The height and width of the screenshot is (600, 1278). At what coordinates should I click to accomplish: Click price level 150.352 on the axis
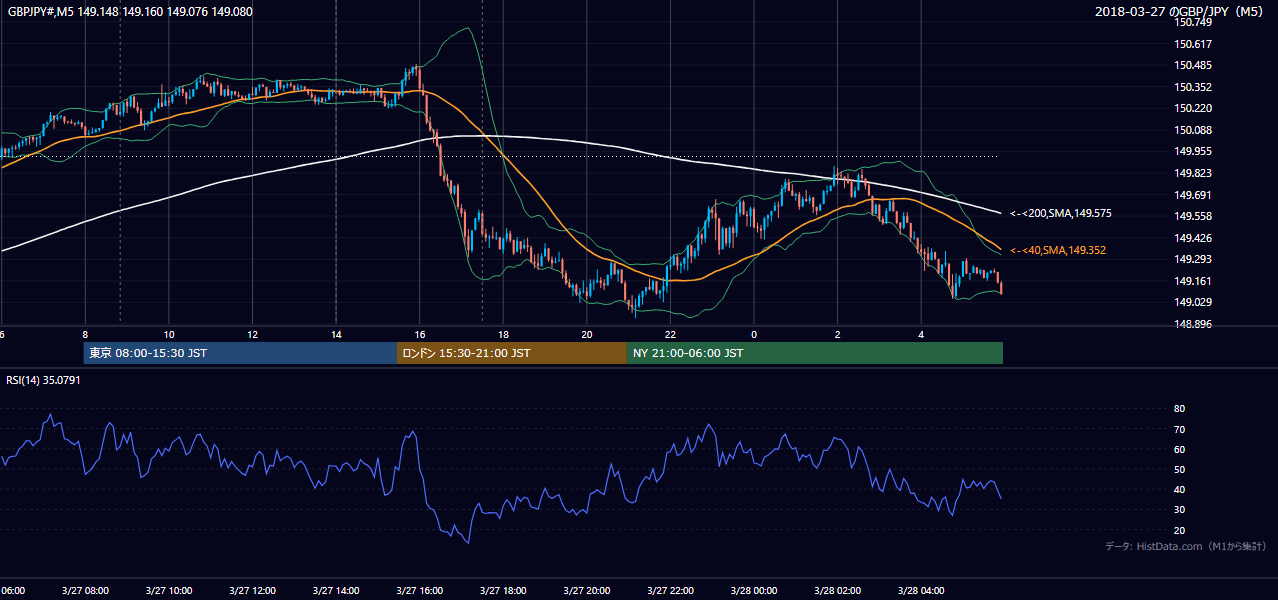coord(1195,87)
